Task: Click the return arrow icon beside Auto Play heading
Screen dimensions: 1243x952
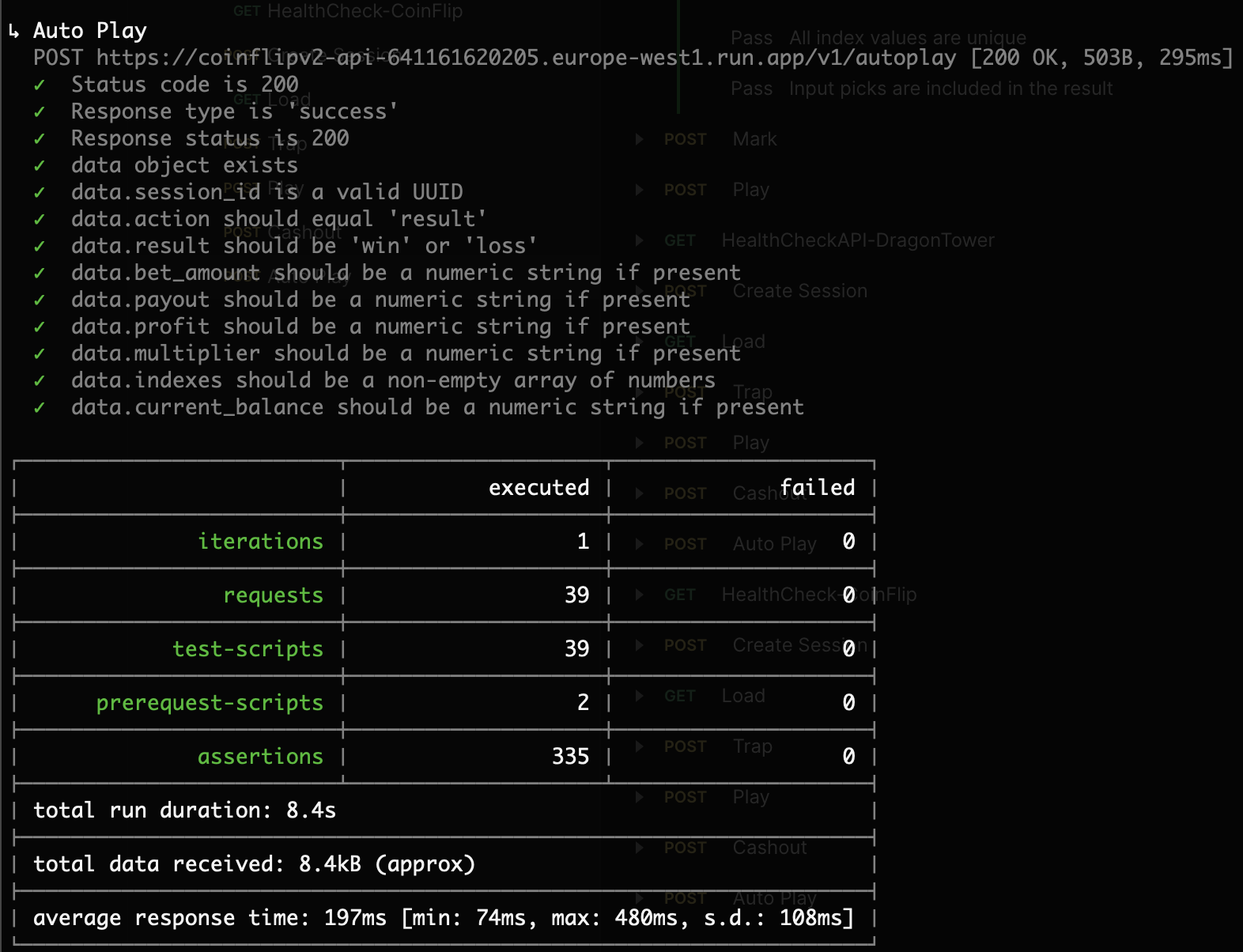Action: pyautogui.click(x=13, y=32)
